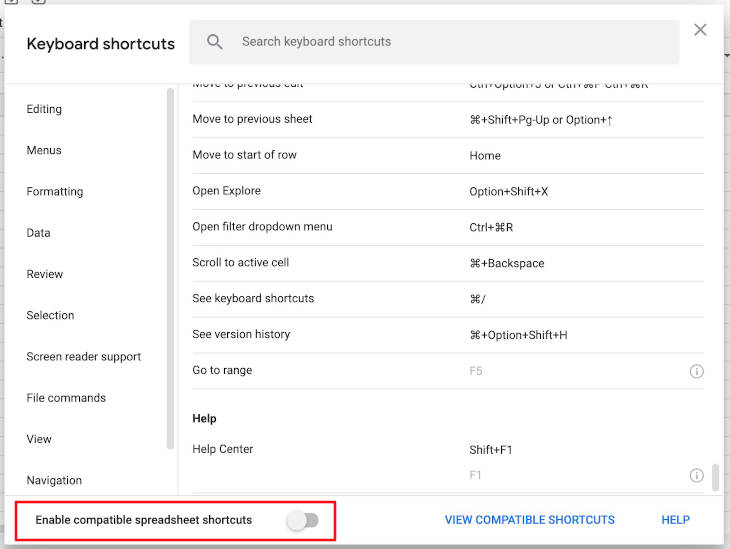Image resolution: width=730 pixels, height=549 pixels.
Task: Click the ⌘+Shift+Pg-Up or Option+↑ shortcut
Action: pyautogui.click(x=541, y=120)
